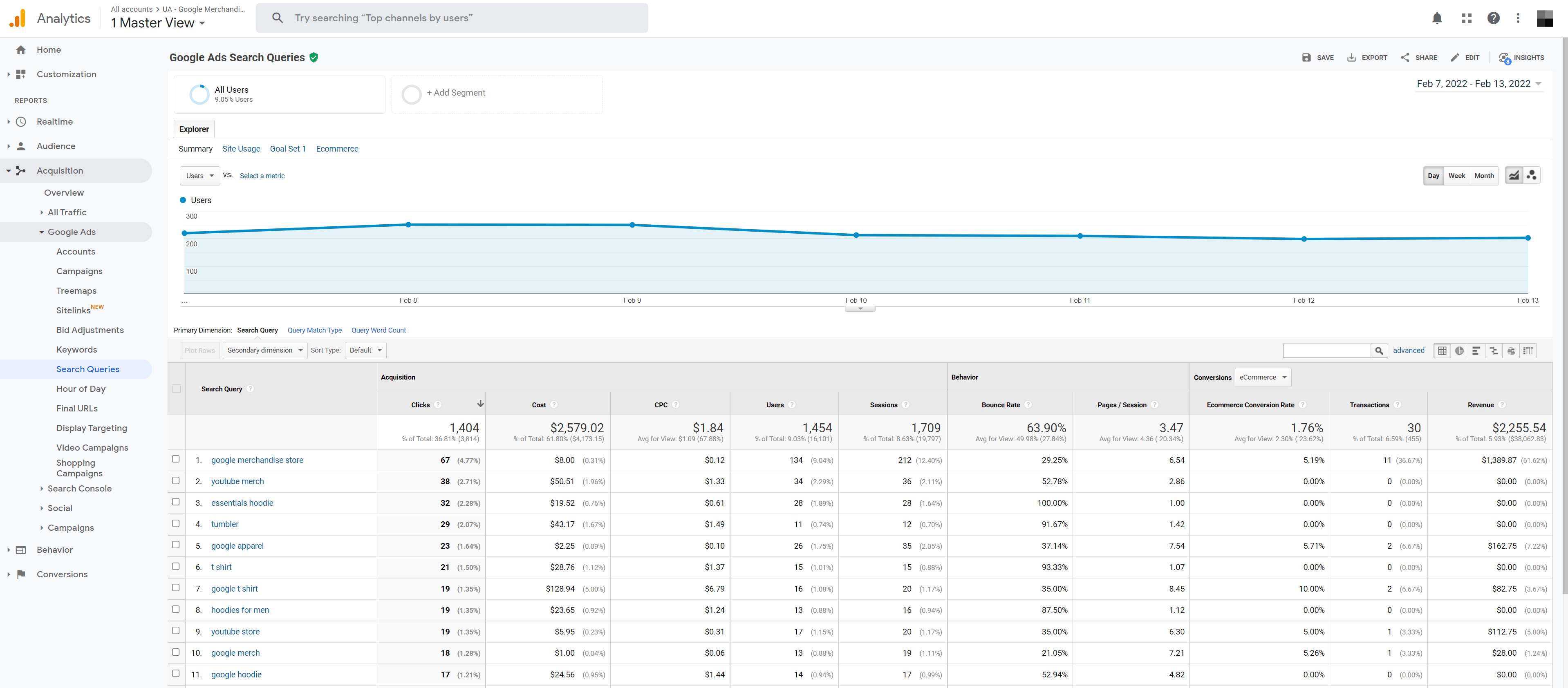This screenshot has height=688, width=1568.
Task: Select the checkbox next to 'tumbler'
Action: [x=176, y=523]
